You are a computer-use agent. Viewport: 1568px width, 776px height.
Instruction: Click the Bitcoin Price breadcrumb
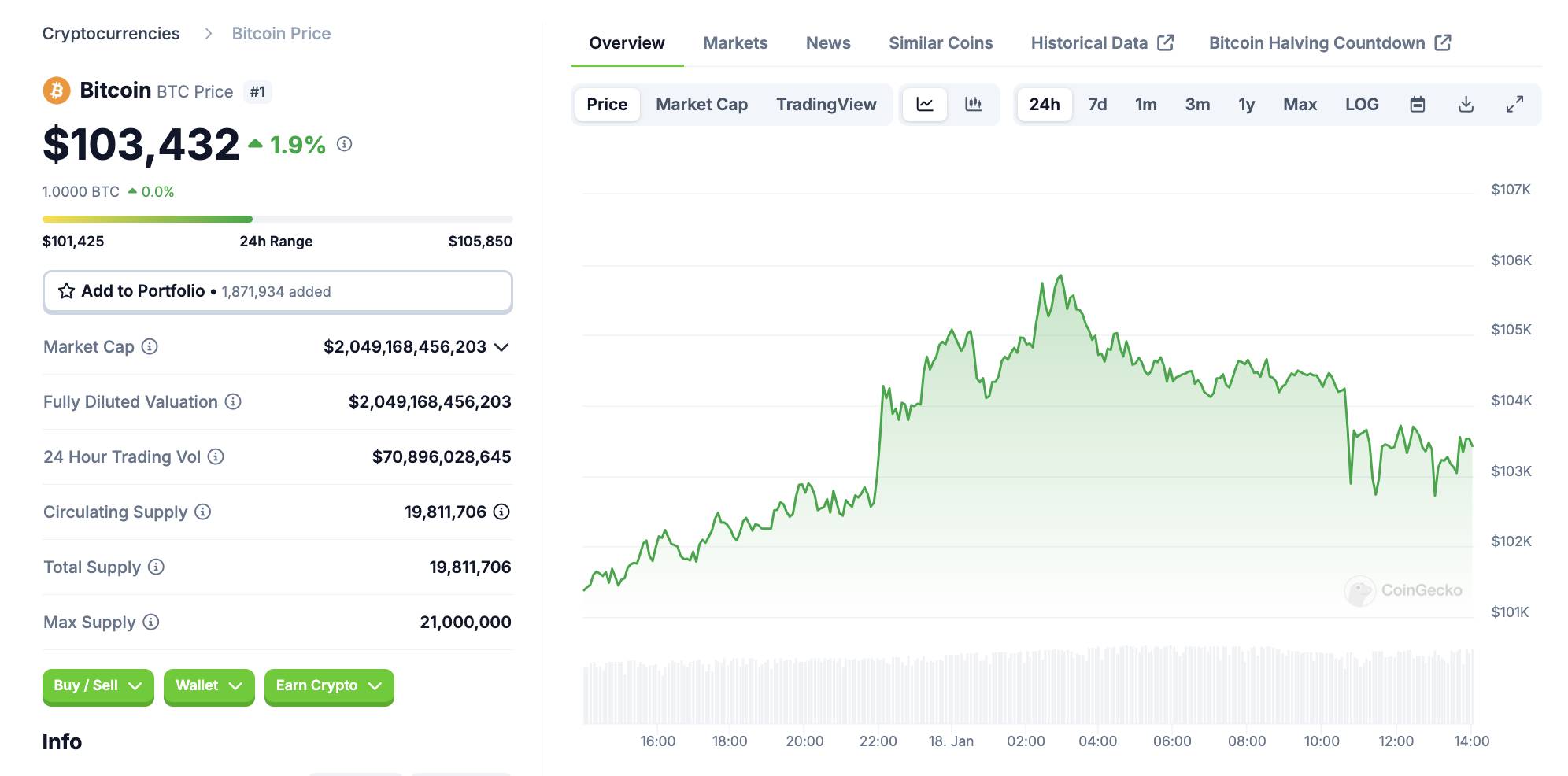[x=281, y=33]
